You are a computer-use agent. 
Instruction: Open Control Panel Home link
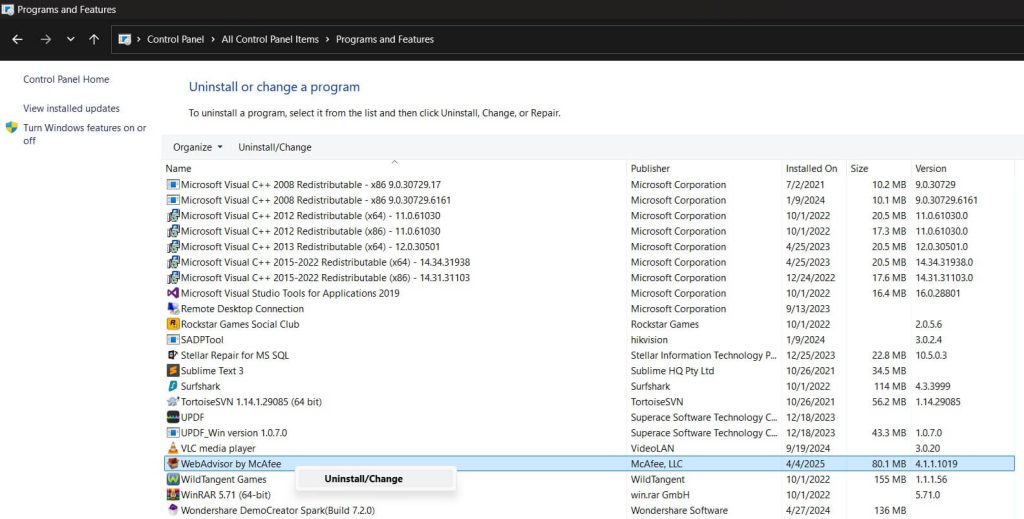pos(66,79)
